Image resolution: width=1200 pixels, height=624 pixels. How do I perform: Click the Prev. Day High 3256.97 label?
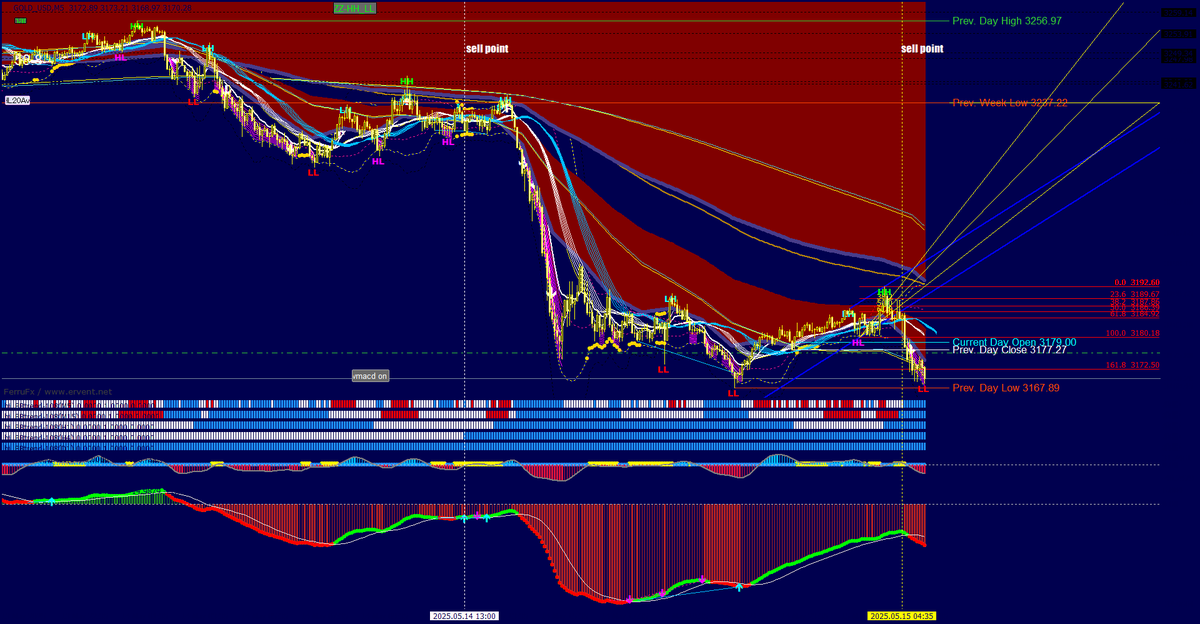click(x=1005, y=21)
